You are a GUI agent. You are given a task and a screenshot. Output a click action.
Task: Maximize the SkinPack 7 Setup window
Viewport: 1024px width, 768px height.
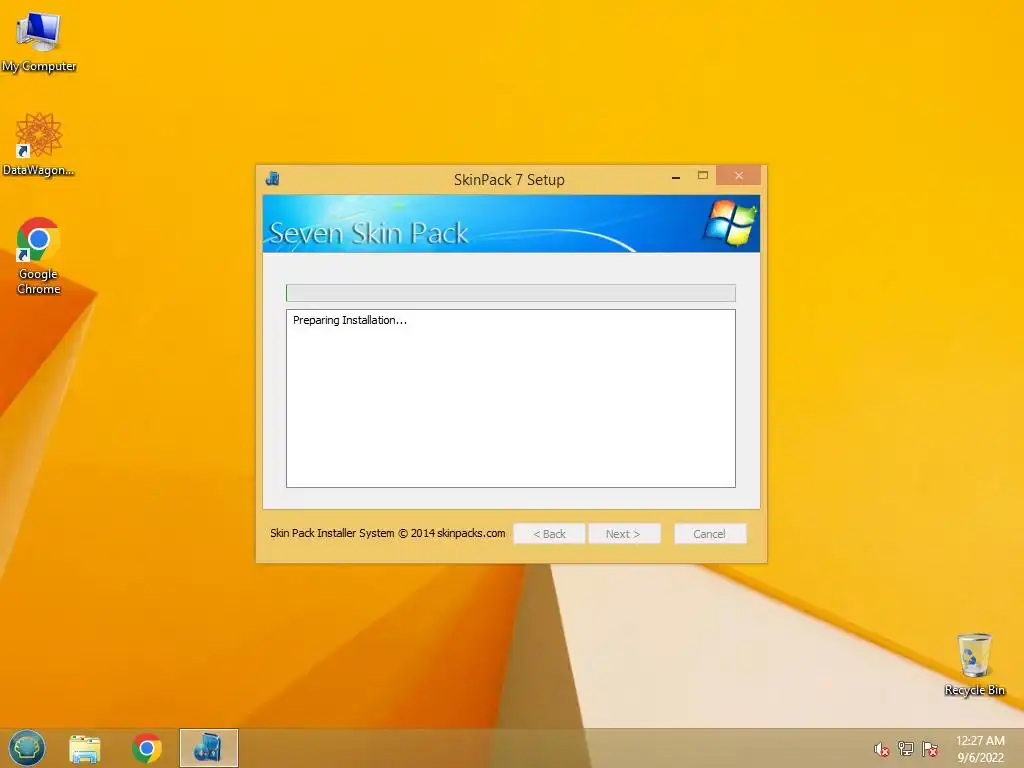[x=703, y=175]
